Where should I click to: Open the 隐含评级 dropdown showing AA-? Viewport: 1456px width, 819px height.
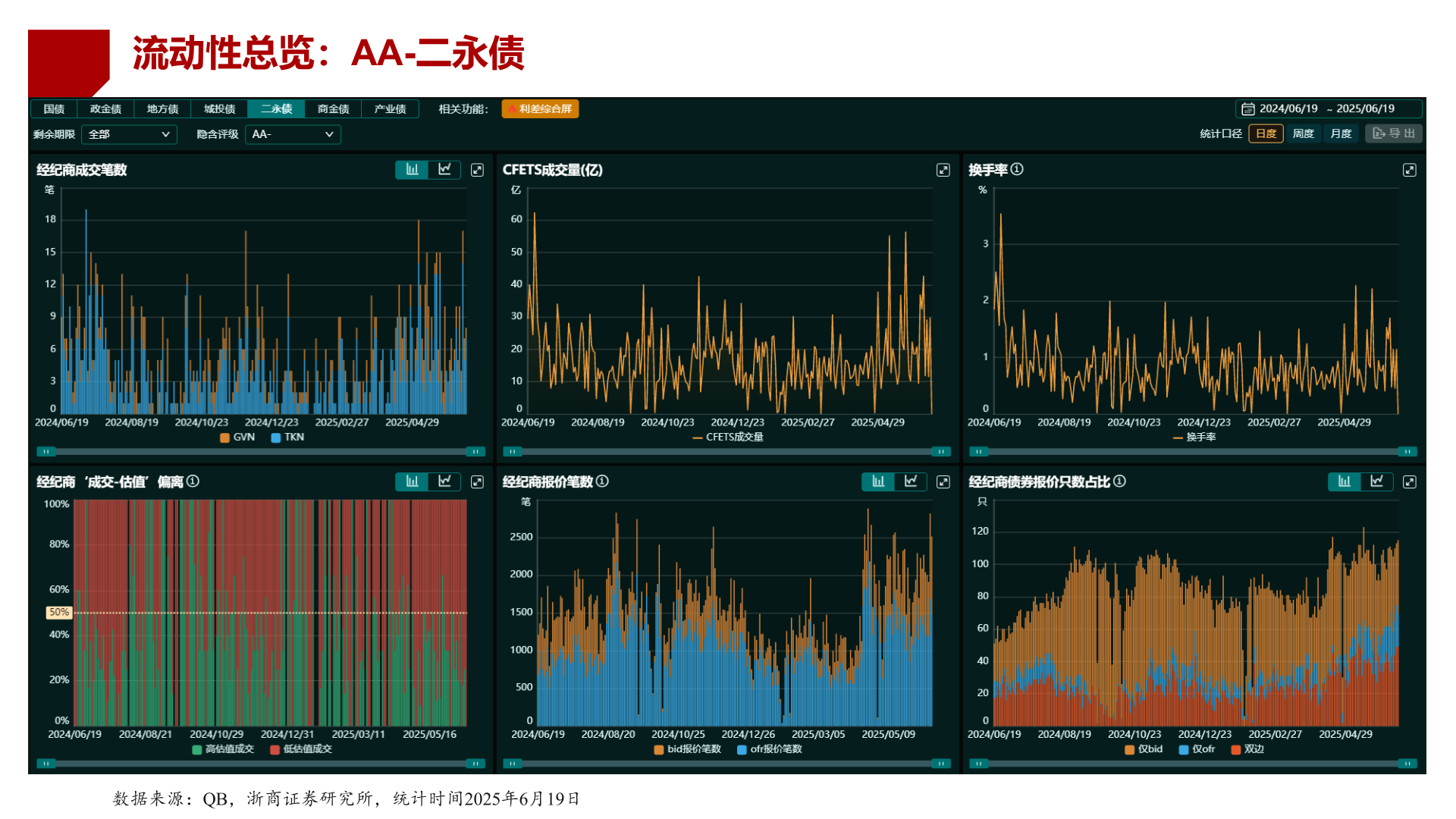pyautogui.click(x=293, y=134)
